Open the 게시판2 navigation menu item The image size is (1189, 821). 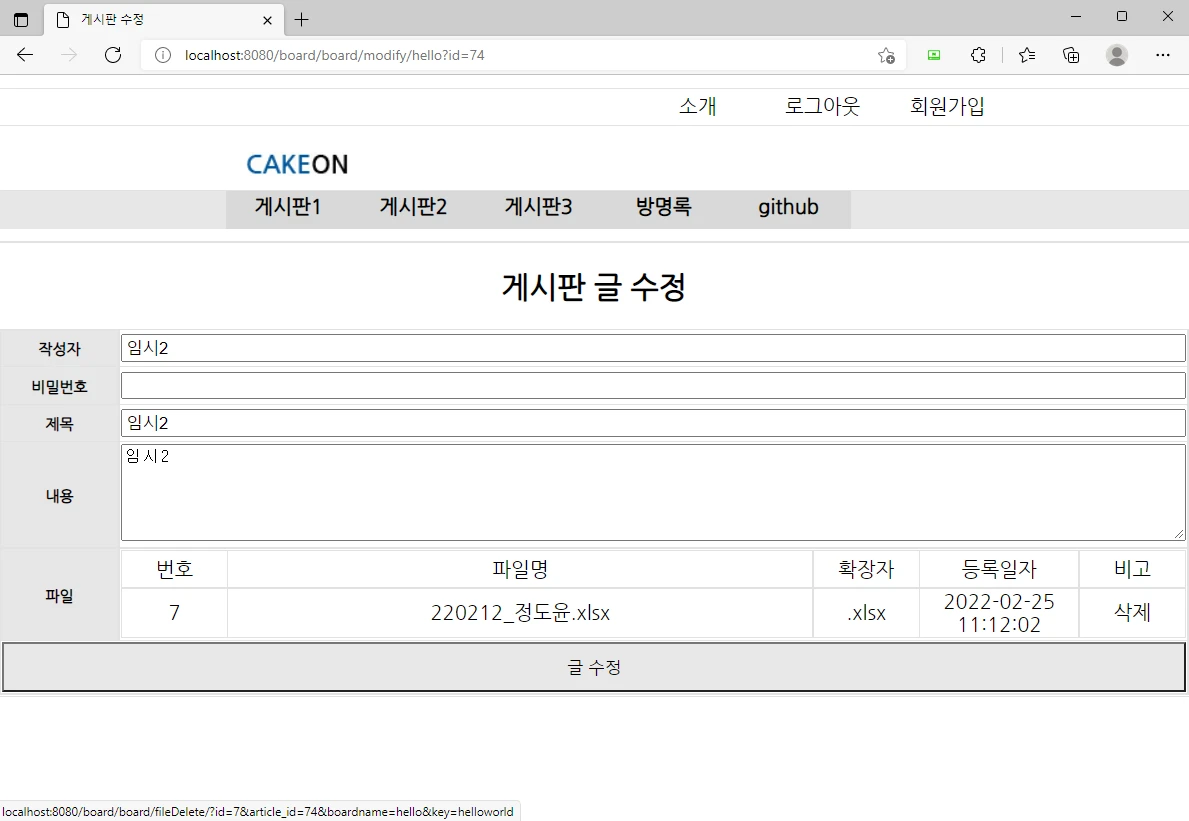(x=413, y=207)
